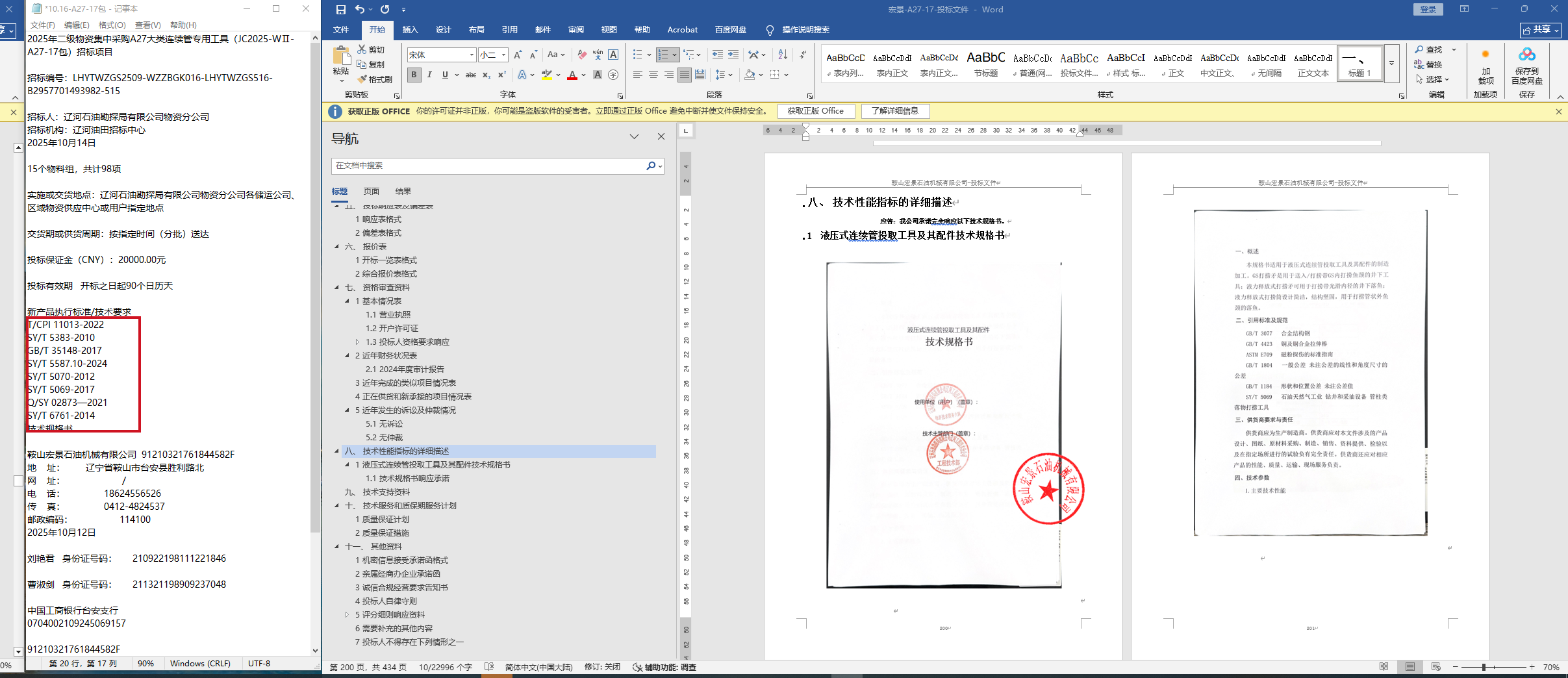
Task: Expand the 1.3 投标人资格要求响应 navigation item
Action: point(357,342)
